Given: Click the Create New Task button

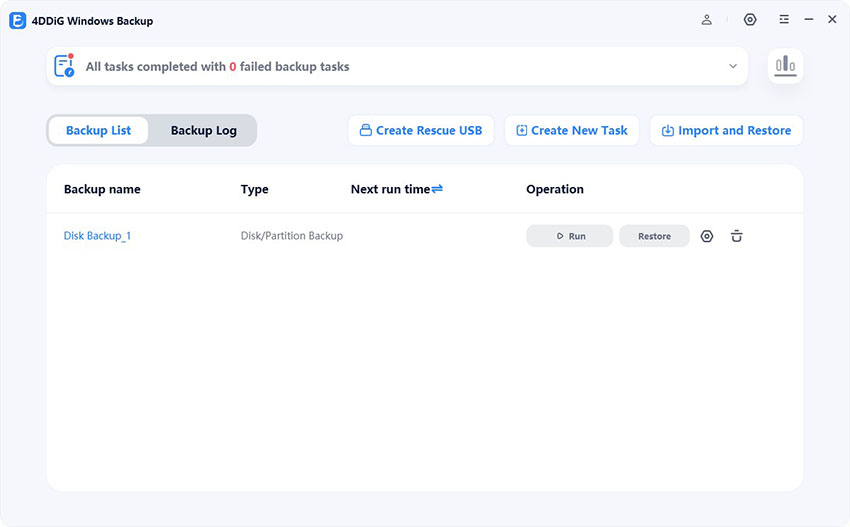Looking at the screenshot, I should (572, 130).
